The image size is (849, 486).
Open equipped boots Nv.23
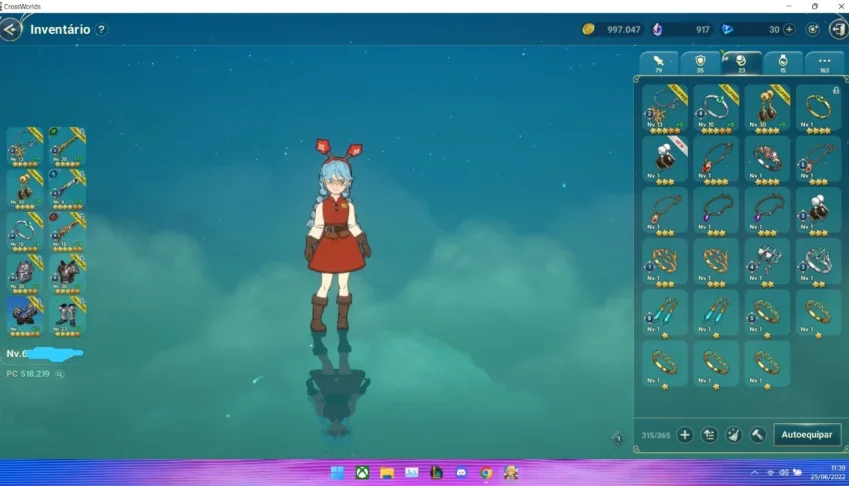coord(67,317)
